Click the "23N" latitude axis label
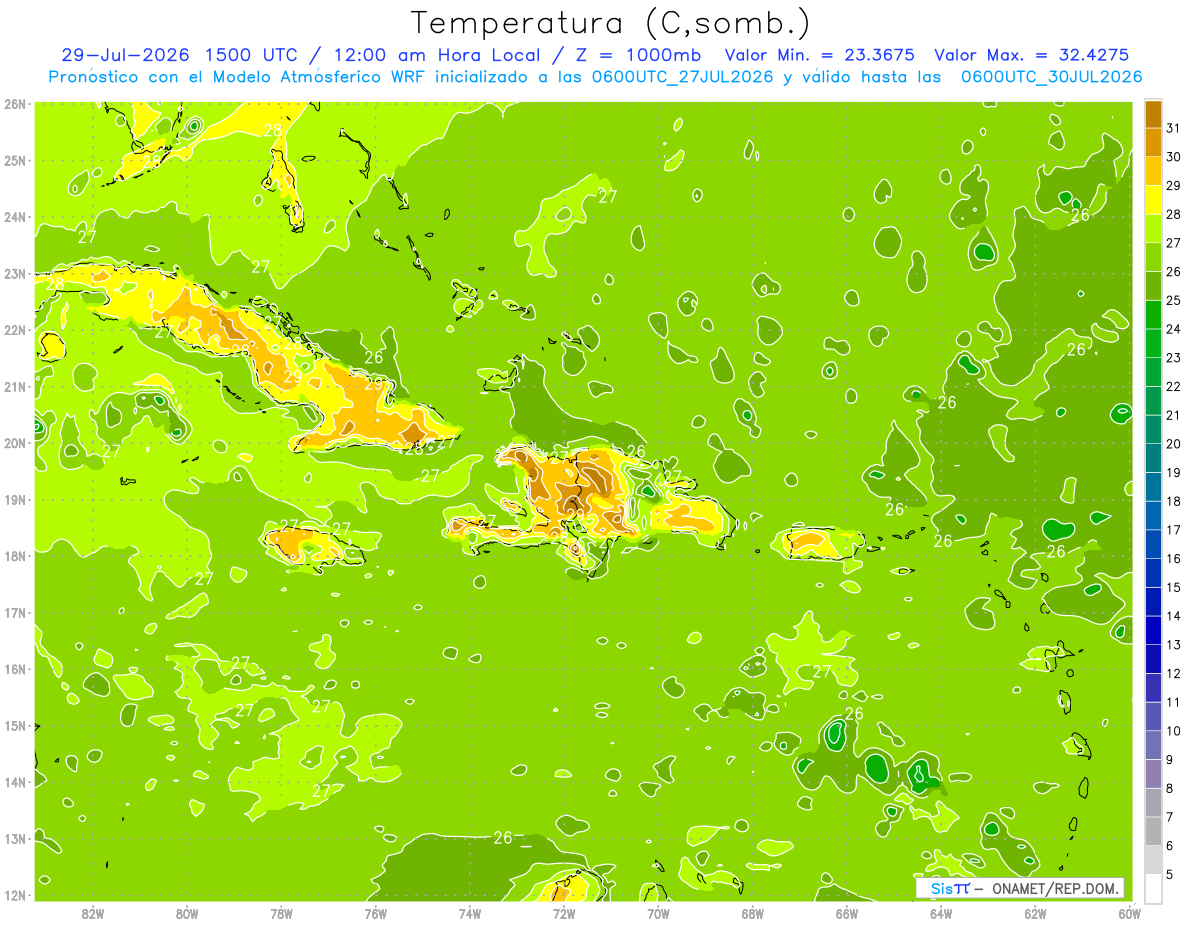 point(14,273)
